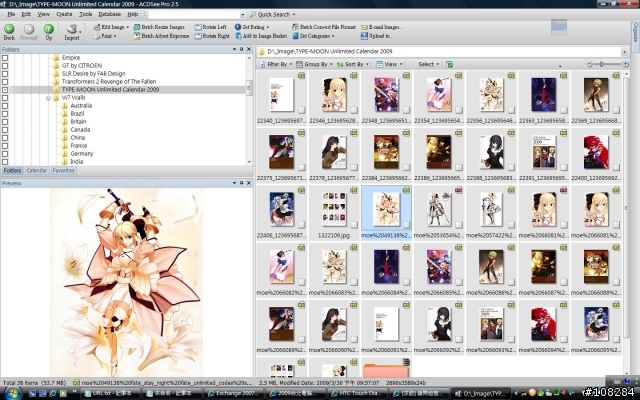
Task: Tick the checkbox beside GT by CITROEN
Action: click(x=5, y=66)
